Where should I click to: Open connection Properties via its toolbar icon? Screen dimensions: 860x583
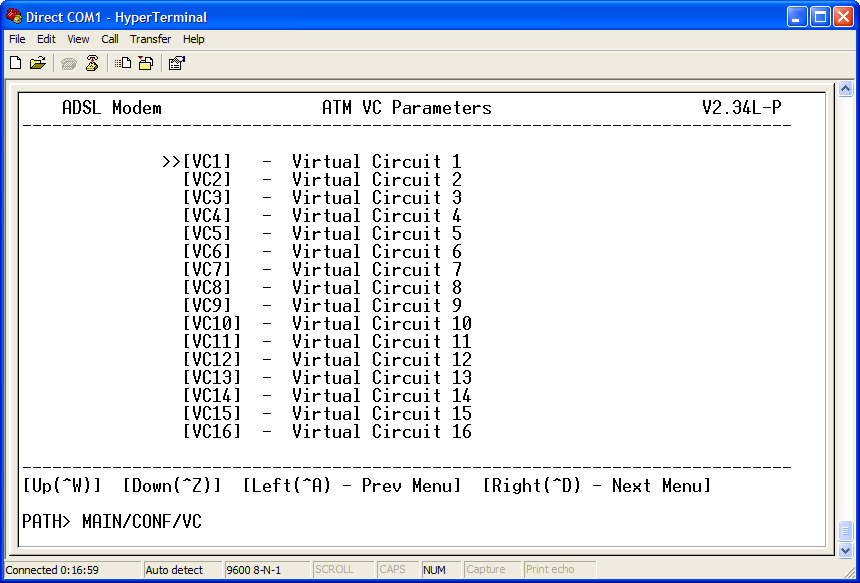pyautogui.click(x=176, y=62)
